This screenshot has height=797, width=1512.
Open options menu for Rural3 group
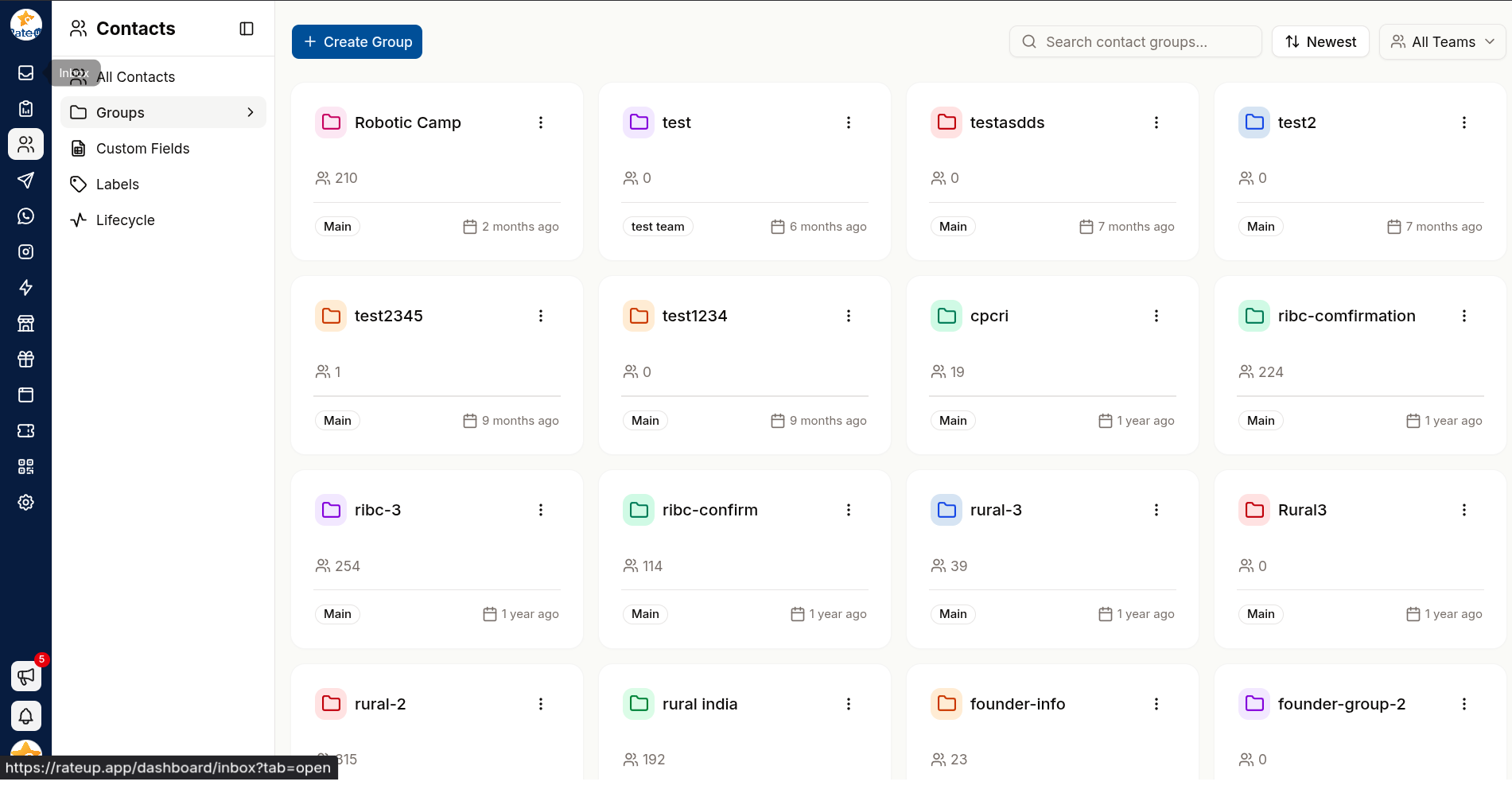1464,510
